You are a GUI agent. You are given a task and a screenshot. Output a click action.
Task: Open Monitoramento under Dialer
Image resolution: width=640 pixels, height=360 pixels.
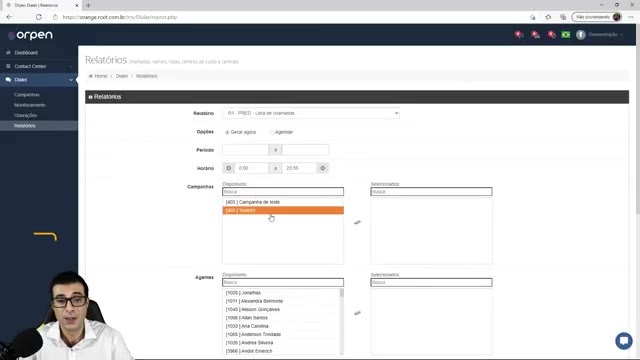click(x=30, y=105)
